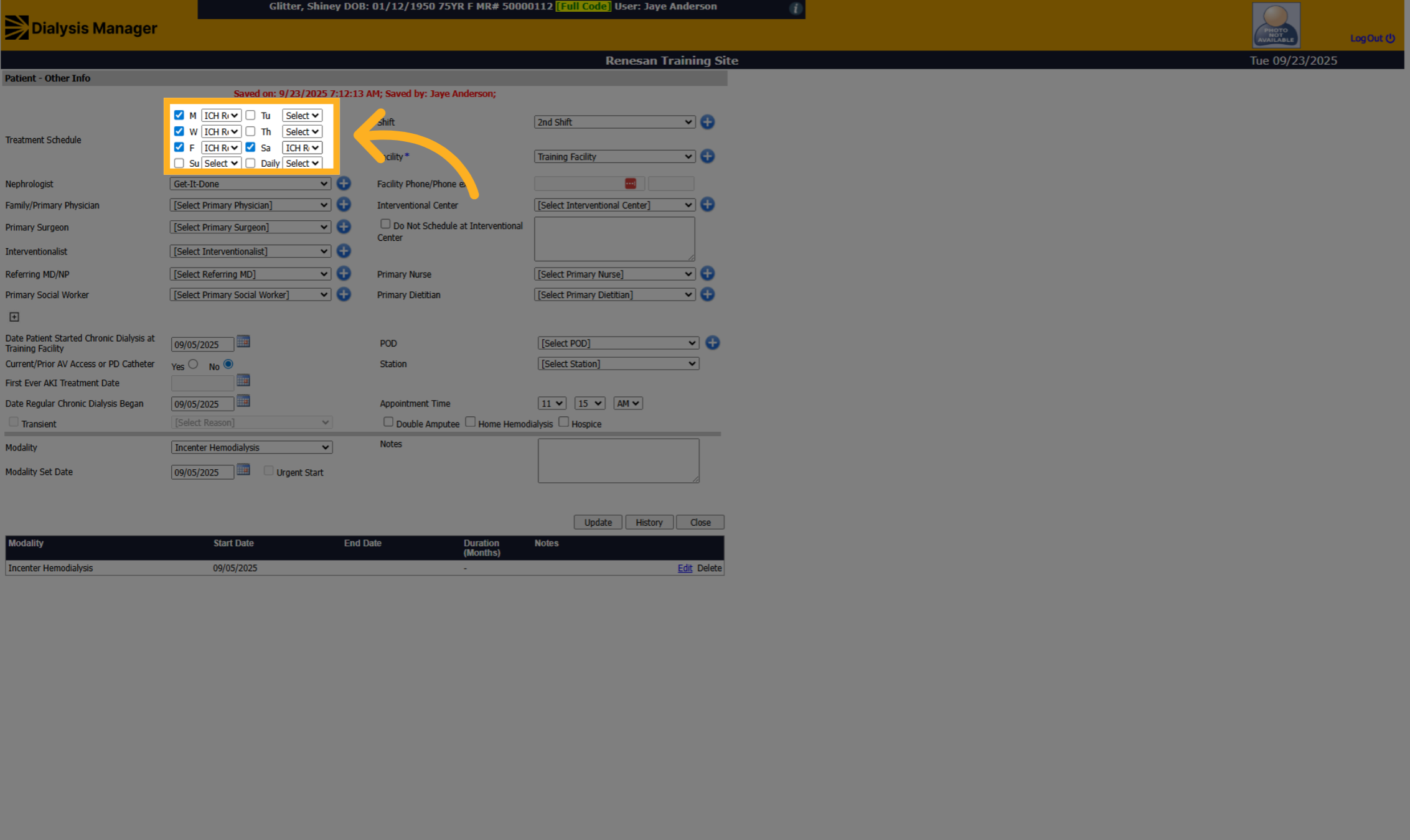1410x840 pixels.
Task: Click the History button
Action: tap(649, 522)
